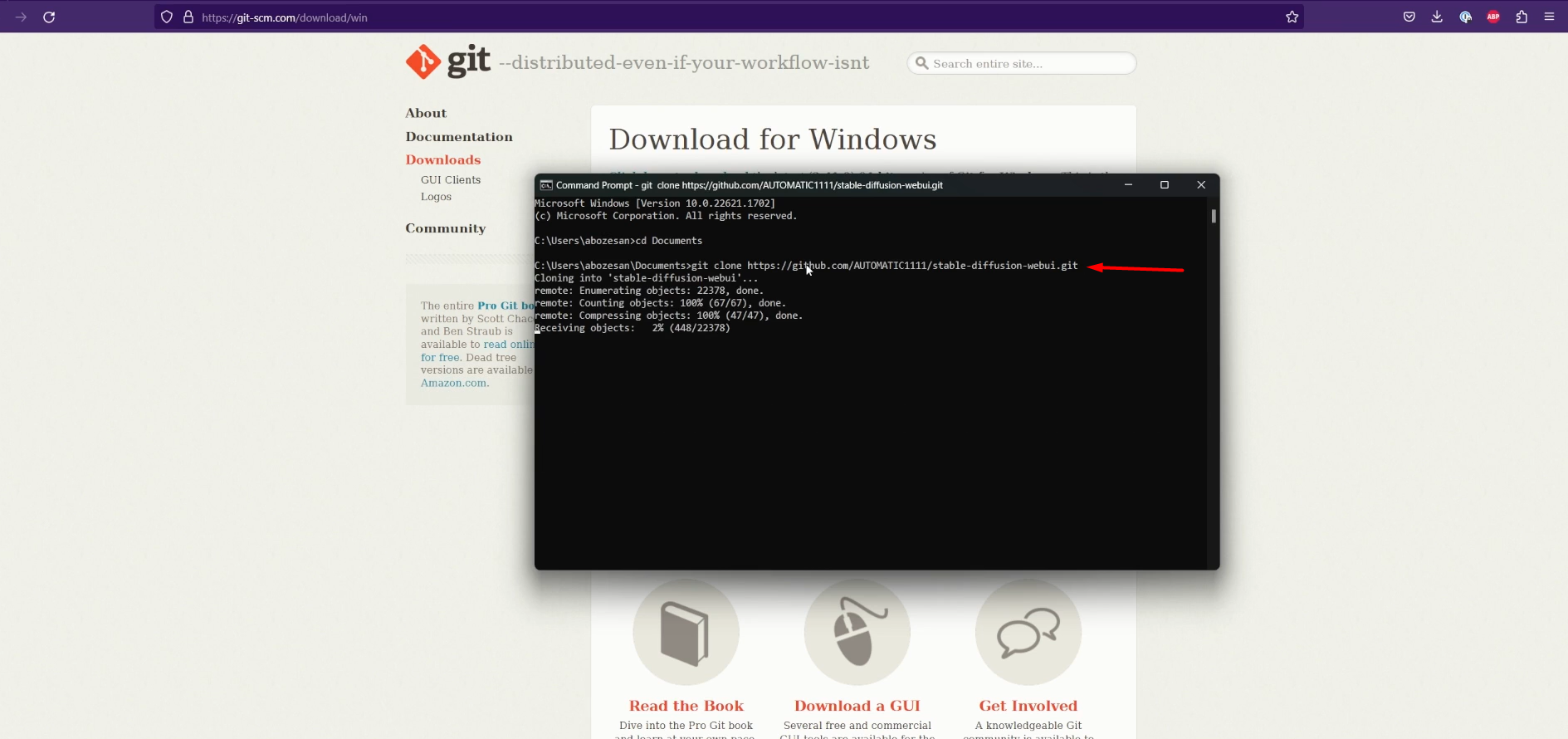Click the browser forward arrow button
1568x739 pixels.
(x=21, y=17)
